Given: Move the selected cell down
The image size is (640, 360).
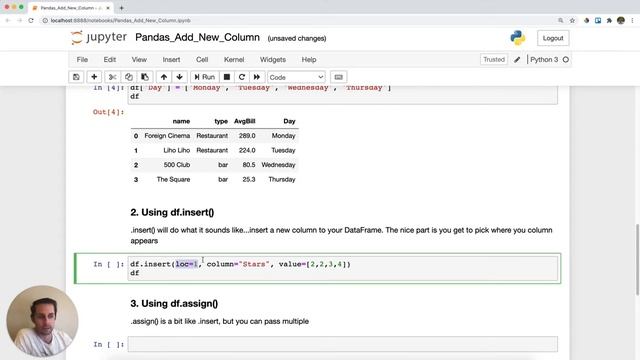Looking at the screenshot, I should 179,77.
